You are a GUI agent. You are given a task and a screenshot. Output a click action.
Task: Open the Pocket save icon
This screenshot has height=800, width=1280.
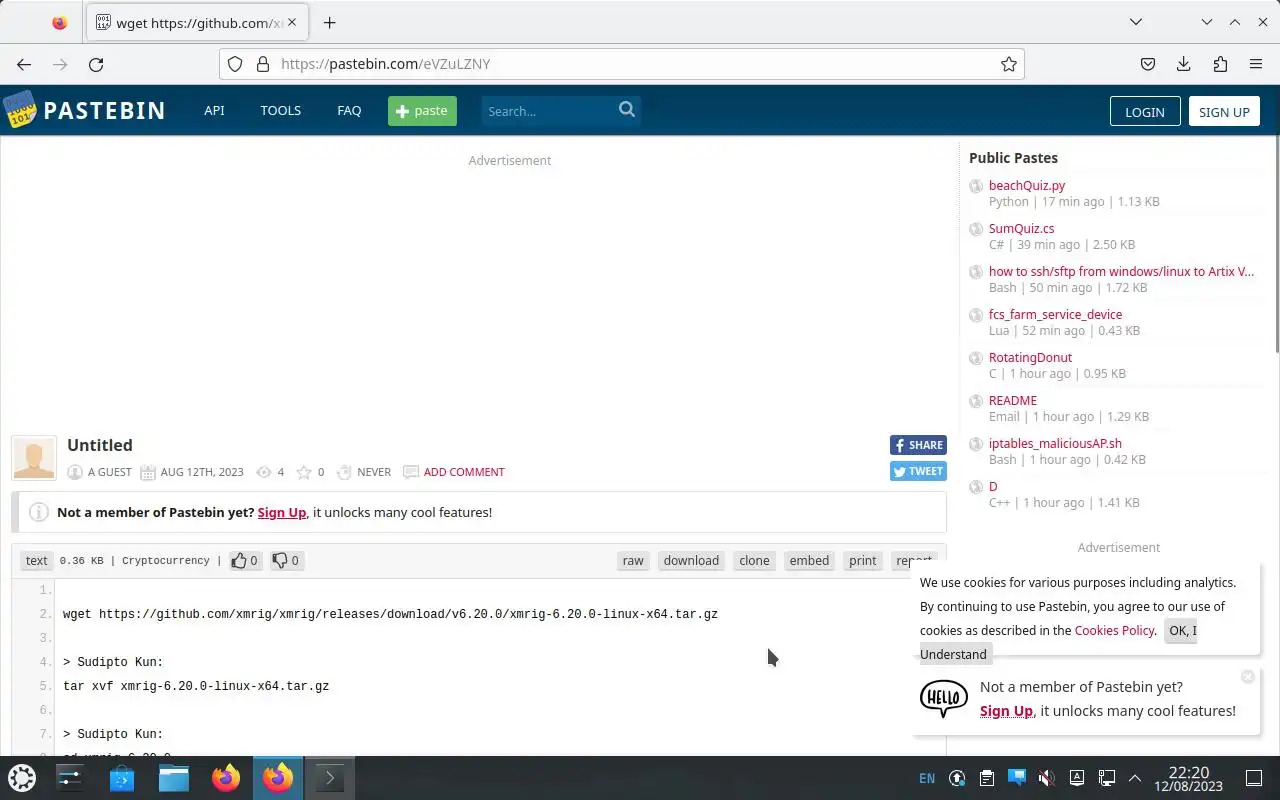pos(1148,64)
